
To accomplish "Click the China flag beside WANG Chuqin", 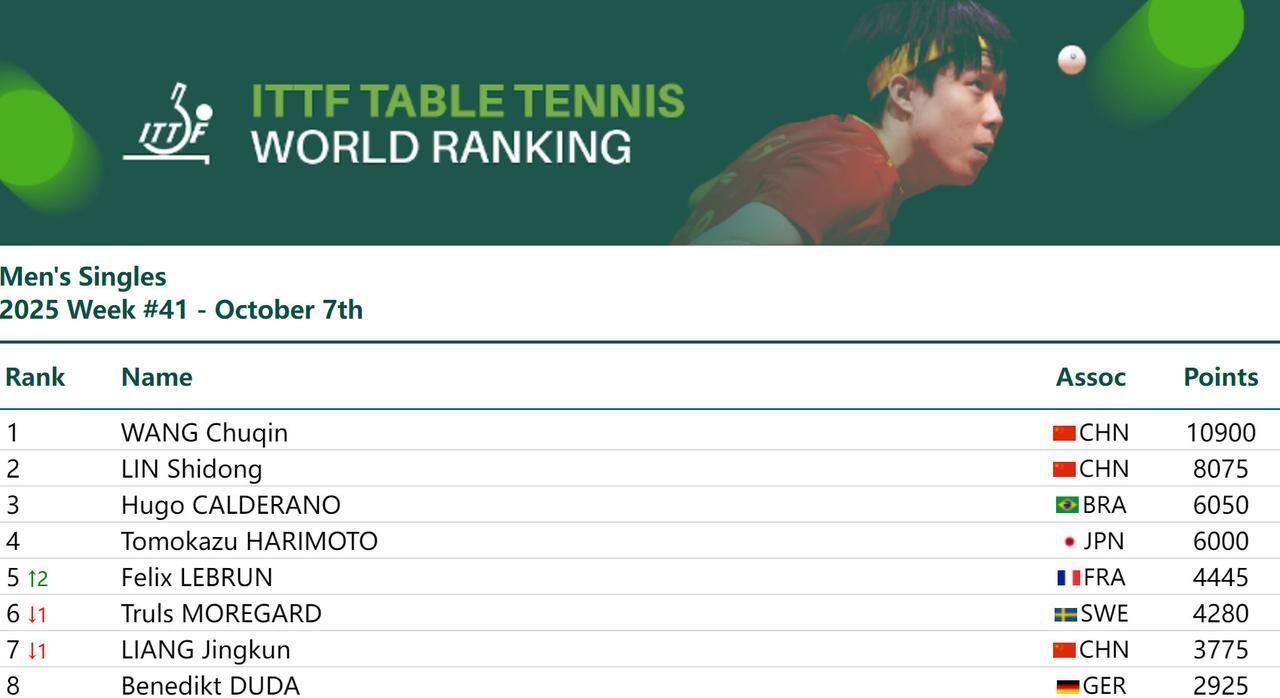I will [x=1064, y=433].
